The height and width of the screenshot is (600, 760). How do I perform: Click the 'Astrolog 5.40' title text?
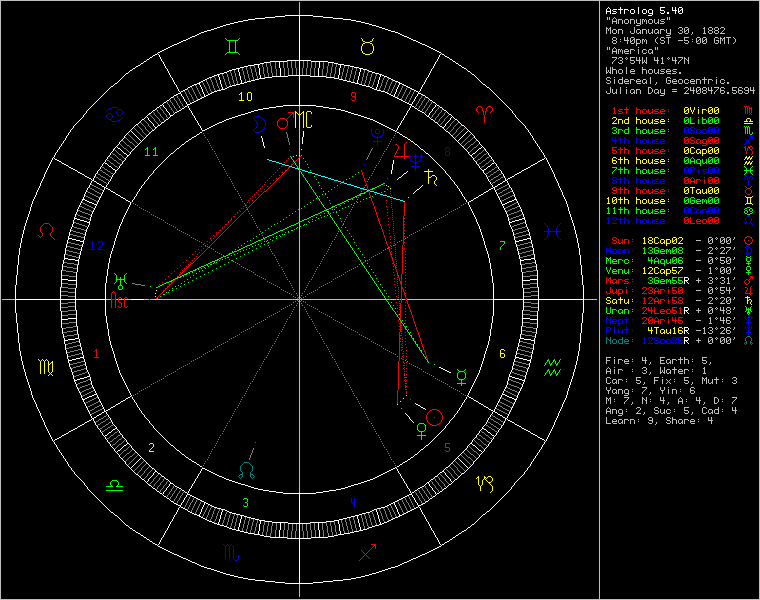[x=644, y=11]
